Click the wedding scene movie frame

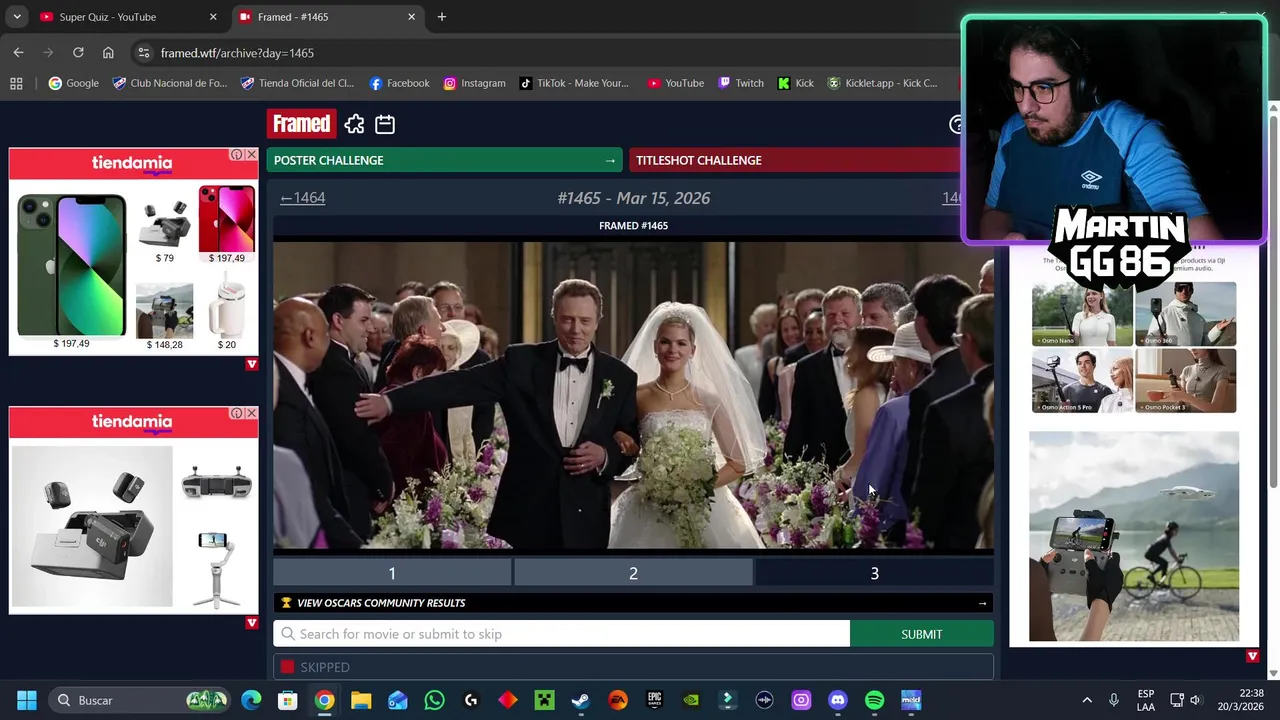point(633,395)
